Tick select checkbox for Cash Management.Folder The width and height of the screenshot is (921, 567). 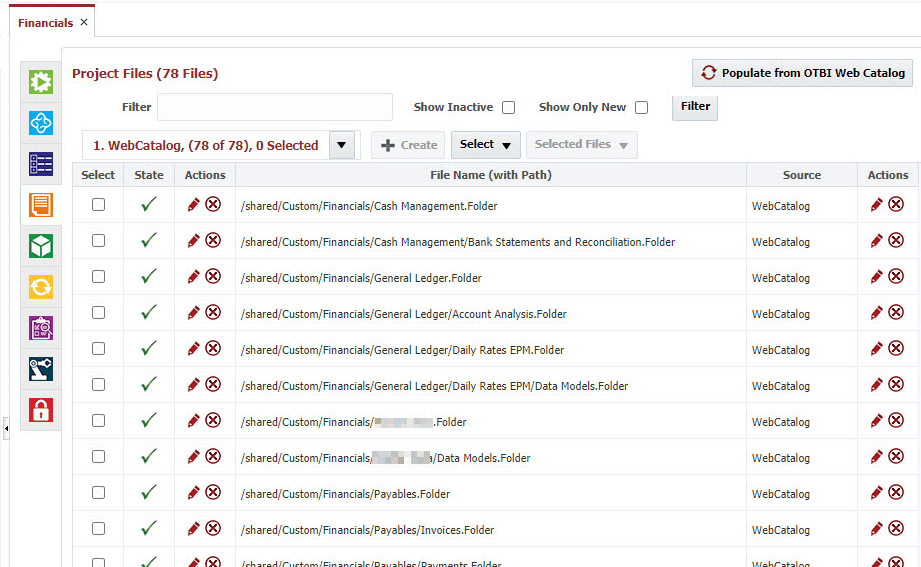click(99, 204)
